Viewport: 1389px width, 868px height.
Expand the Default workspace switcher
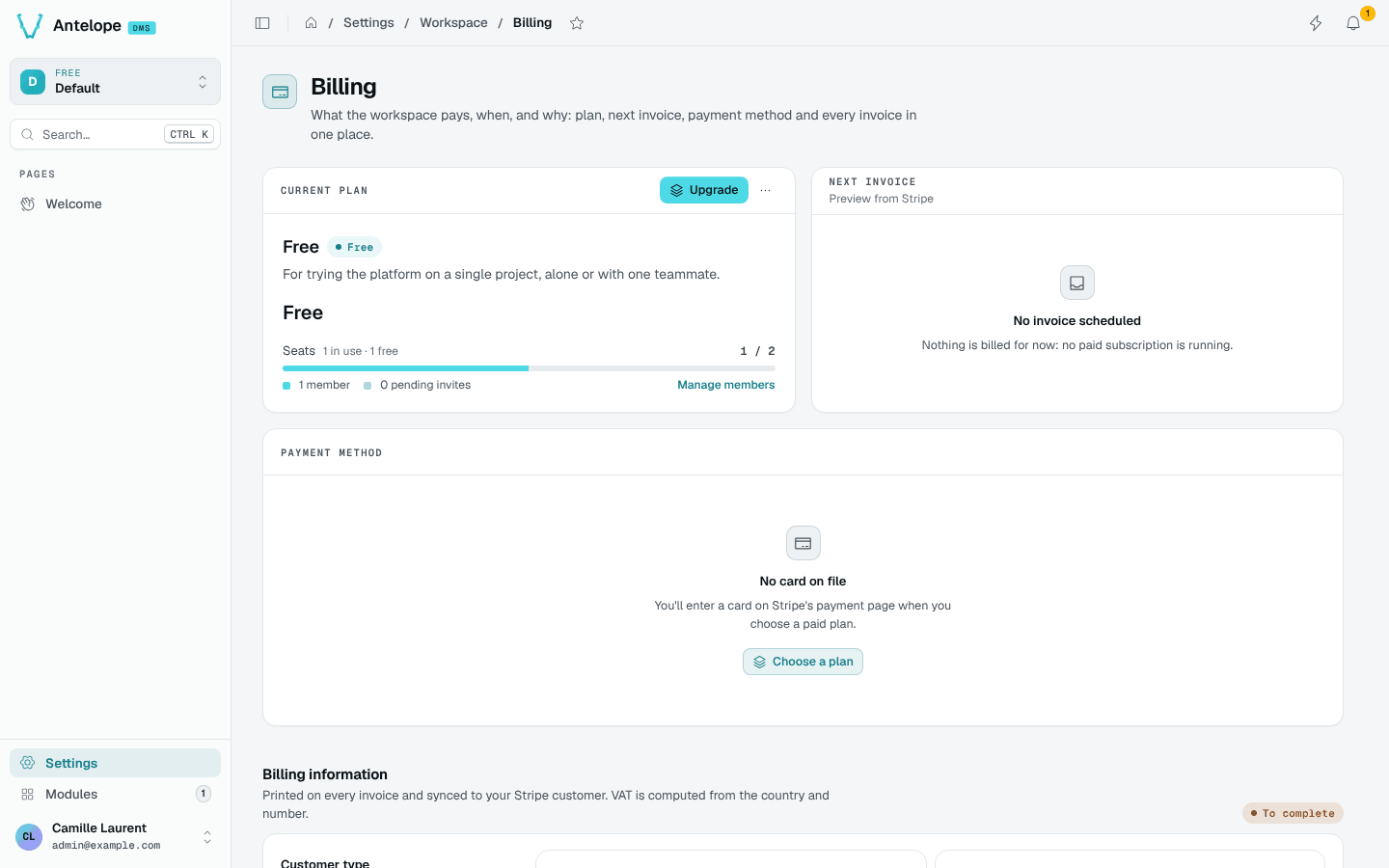(115, 81)
